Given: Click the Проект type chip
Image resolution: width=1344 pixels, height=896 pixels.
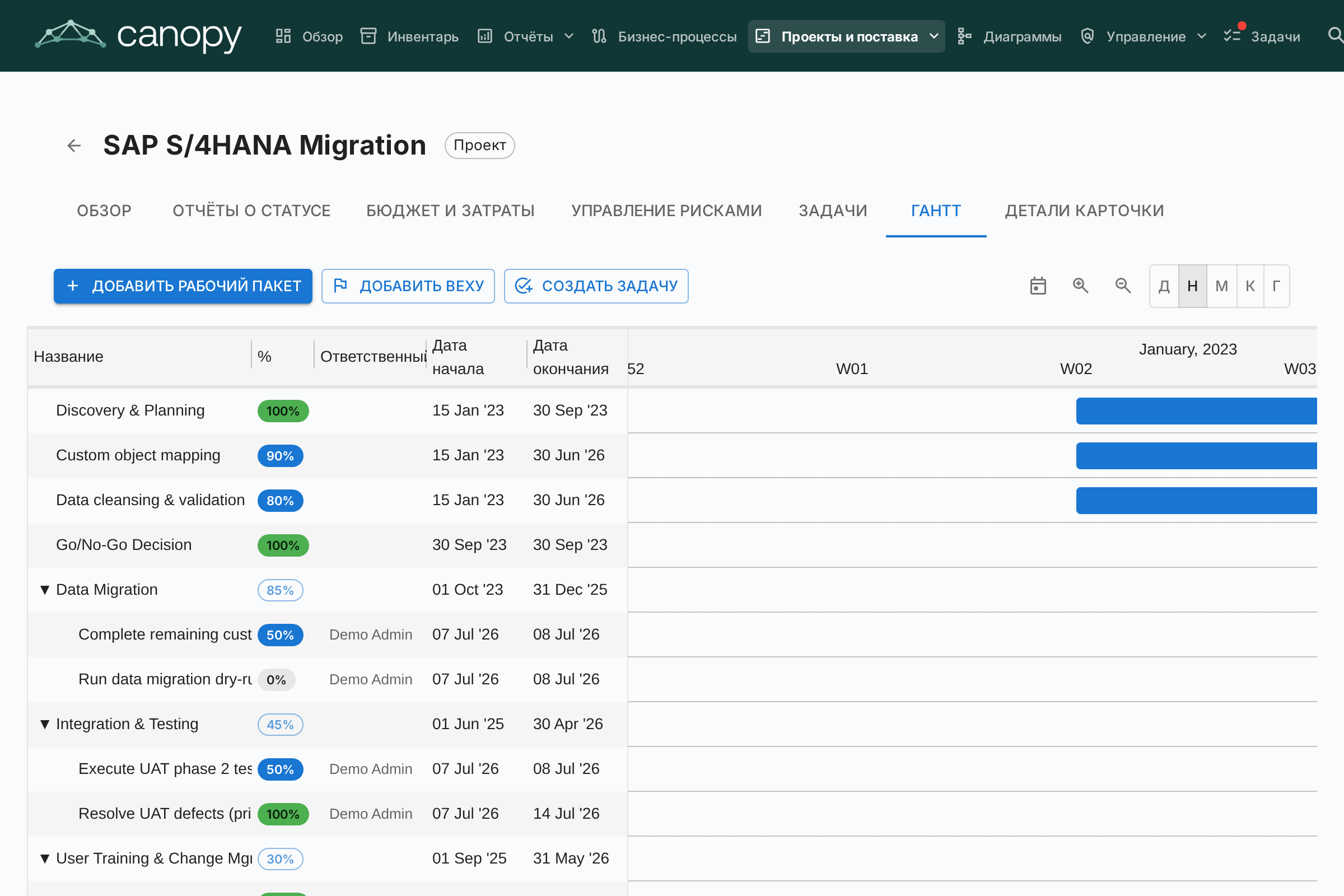Looking at the screenshot, I should (480, 146).
